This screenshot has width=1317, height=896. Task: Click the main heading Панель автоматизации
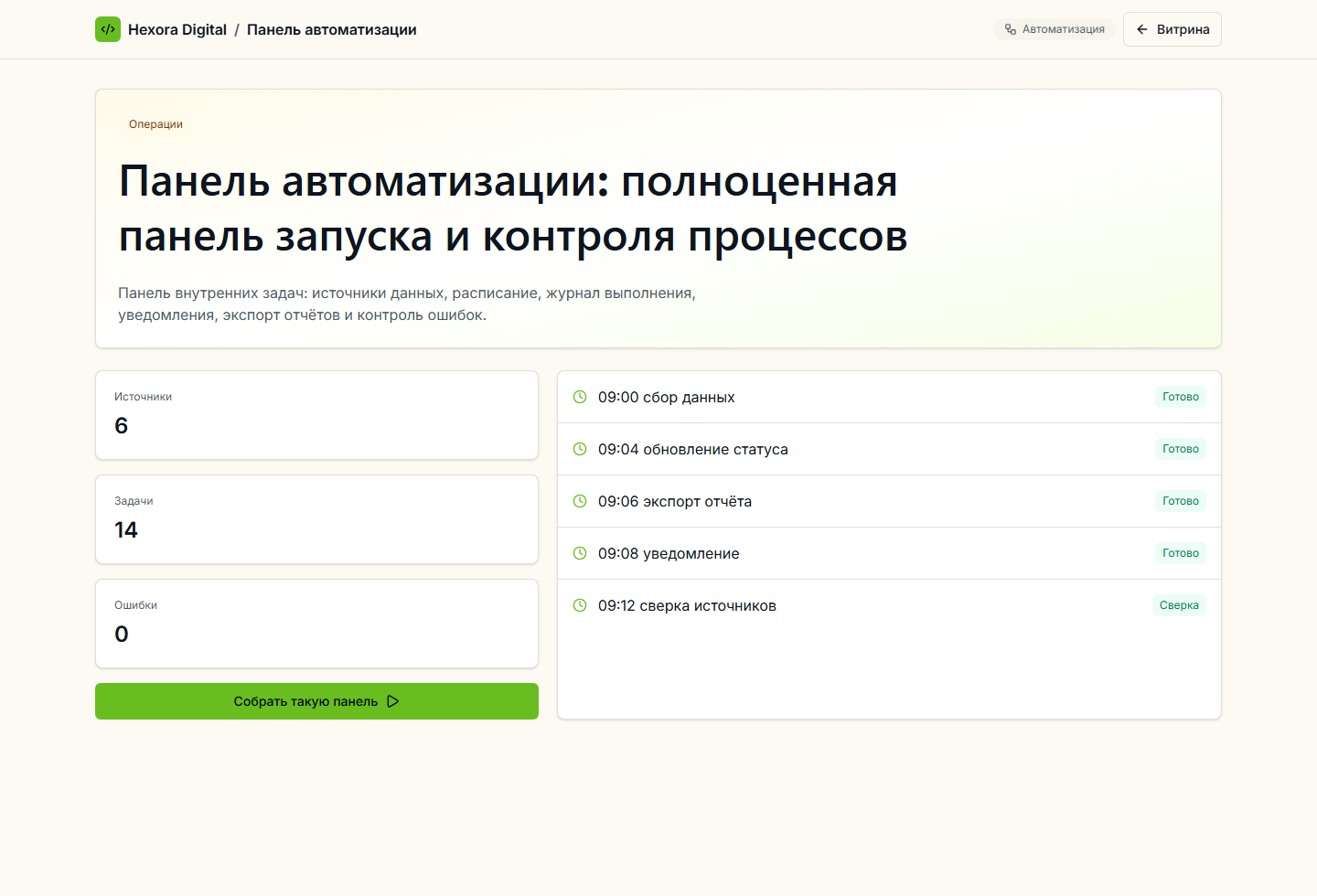[513, 208]
